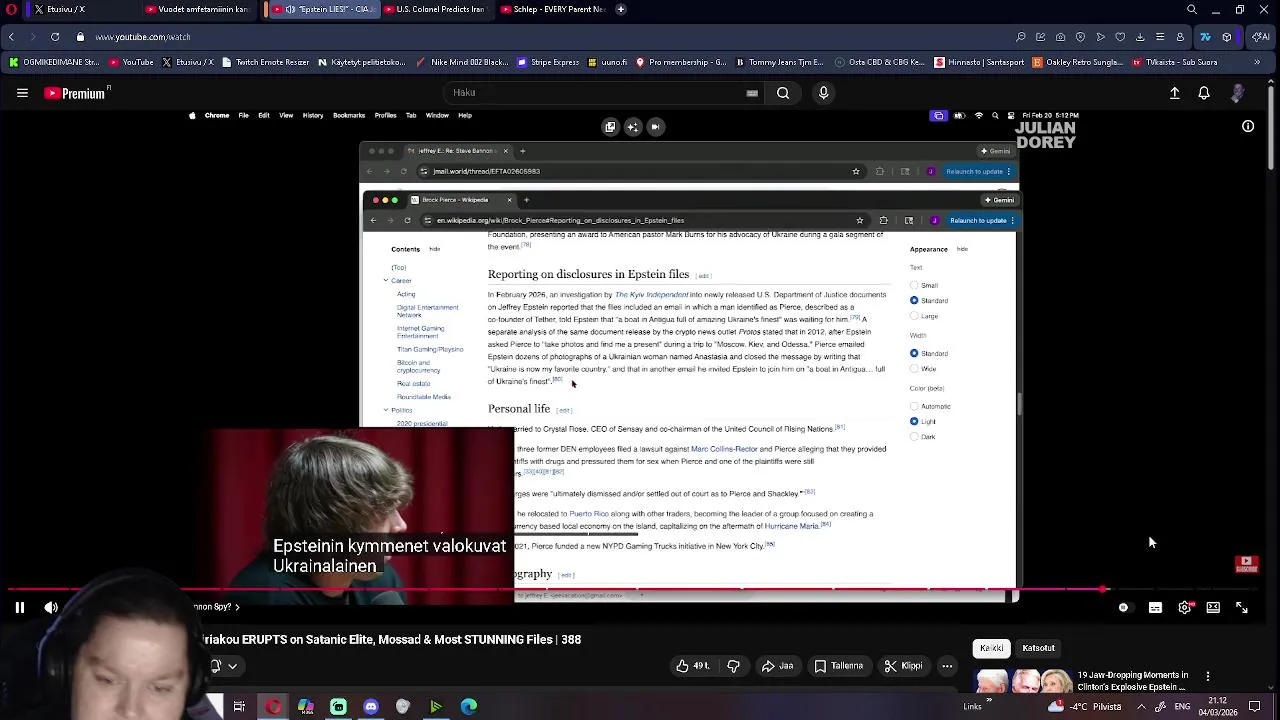Image resolution: width=1280 pixels, height=720 pixels.
Task: Select the Katsotut filter chip
Action: (x=1038, y=648)
